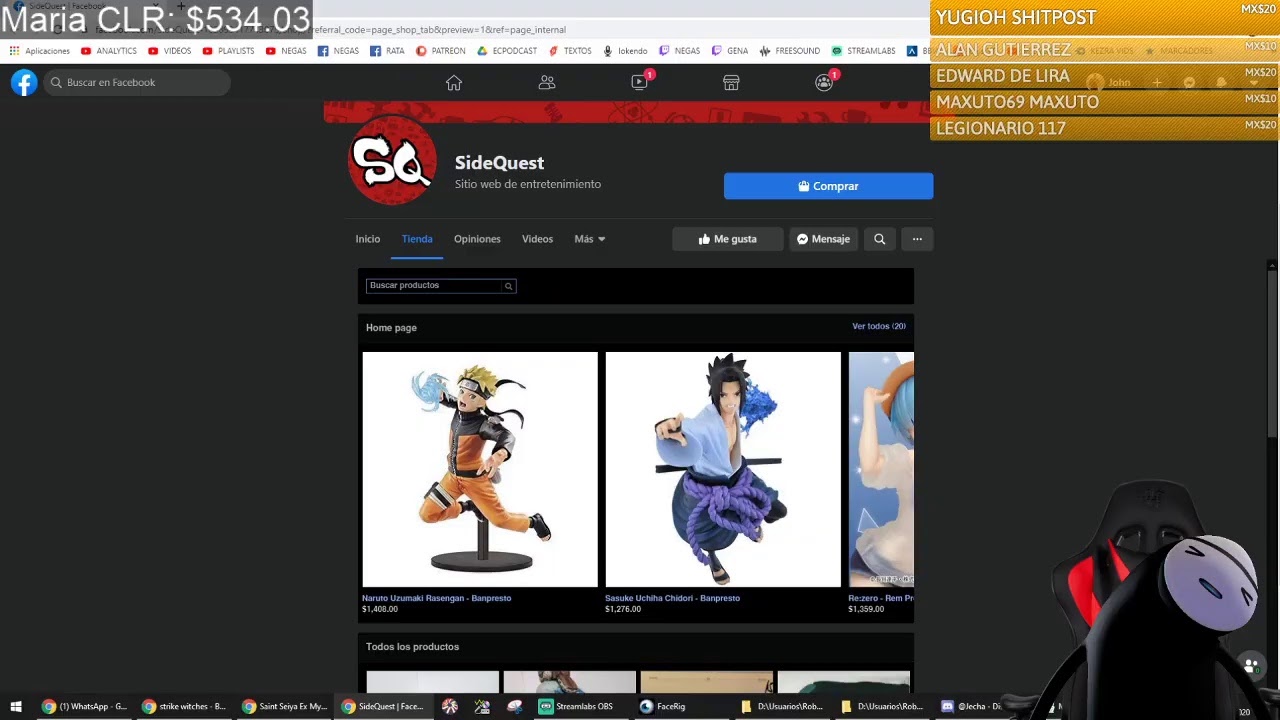Click the SideQuest page title
The image size is (1280, 720).
(499, 163)
